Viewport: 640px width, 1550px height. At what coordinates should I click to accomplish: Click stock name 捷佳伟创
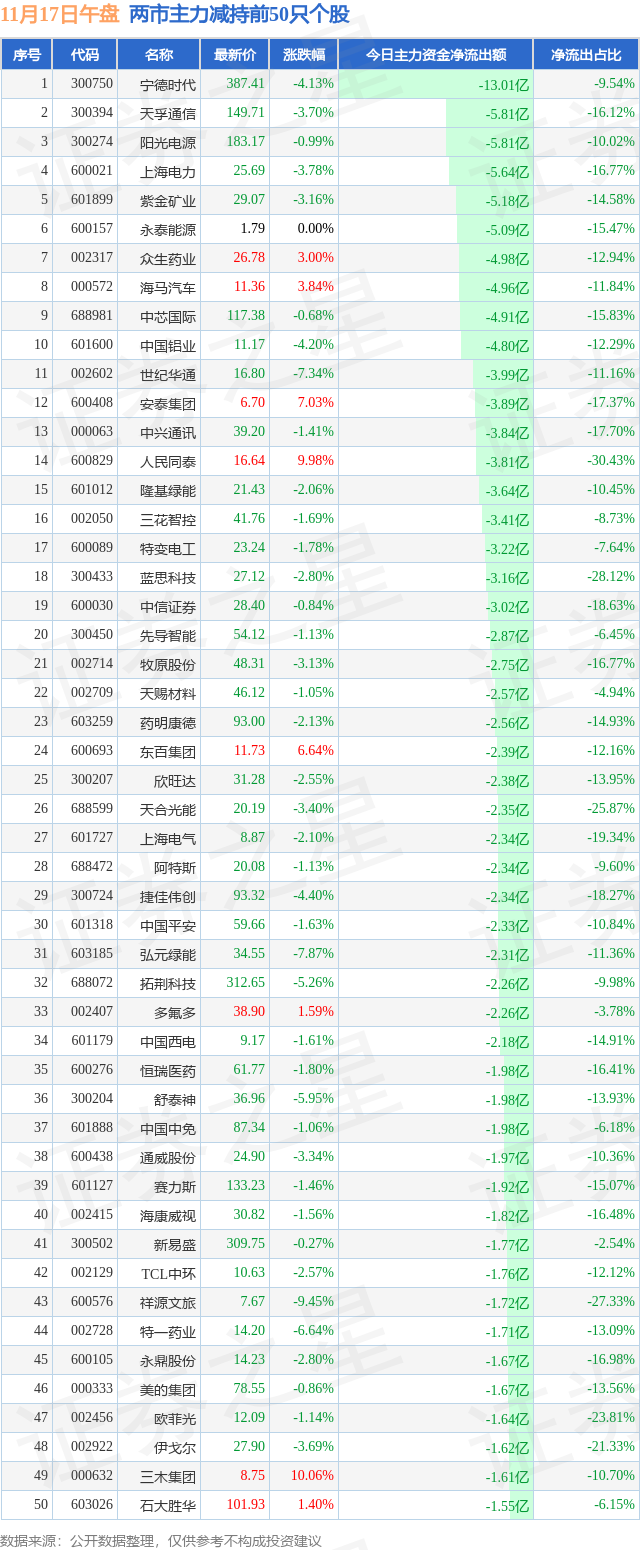168,896
